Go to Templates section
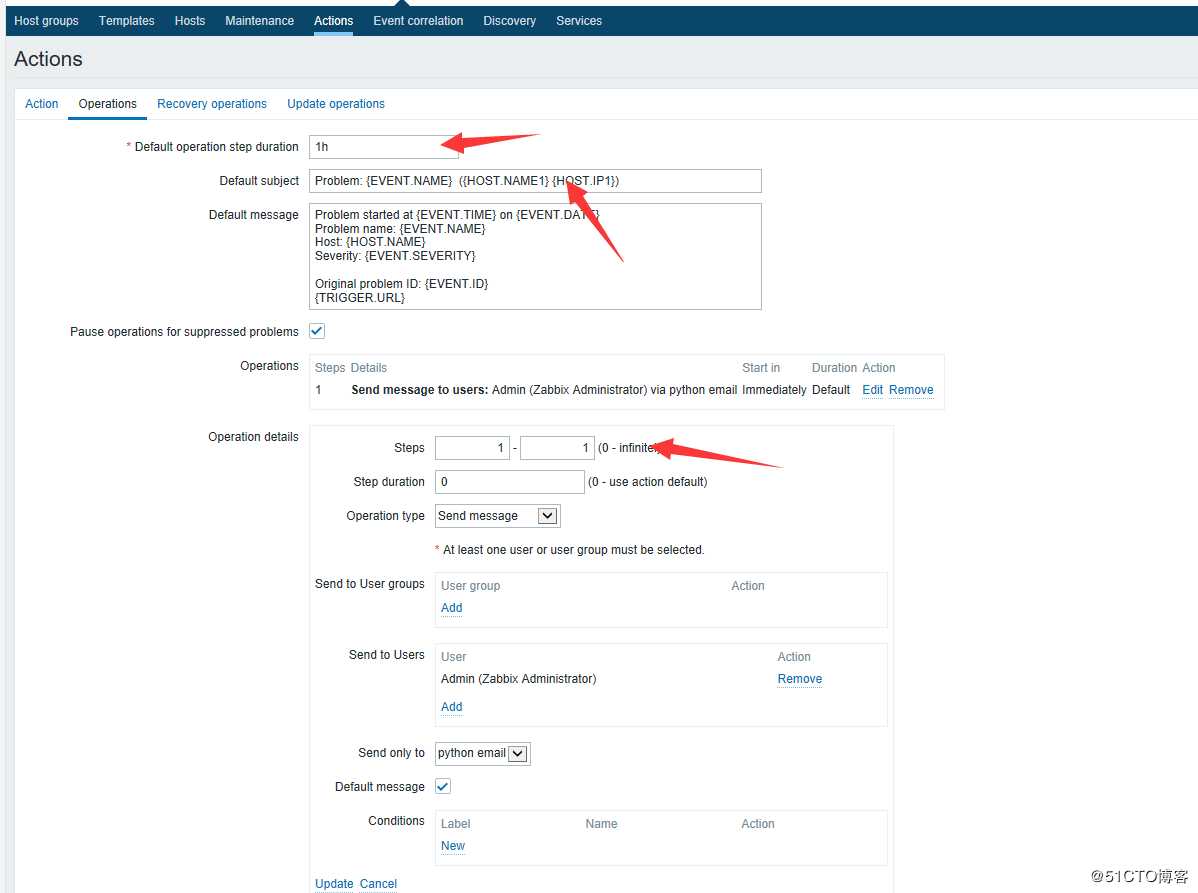The width and height of the screenshot is (1198, 893). coord(126,21)
